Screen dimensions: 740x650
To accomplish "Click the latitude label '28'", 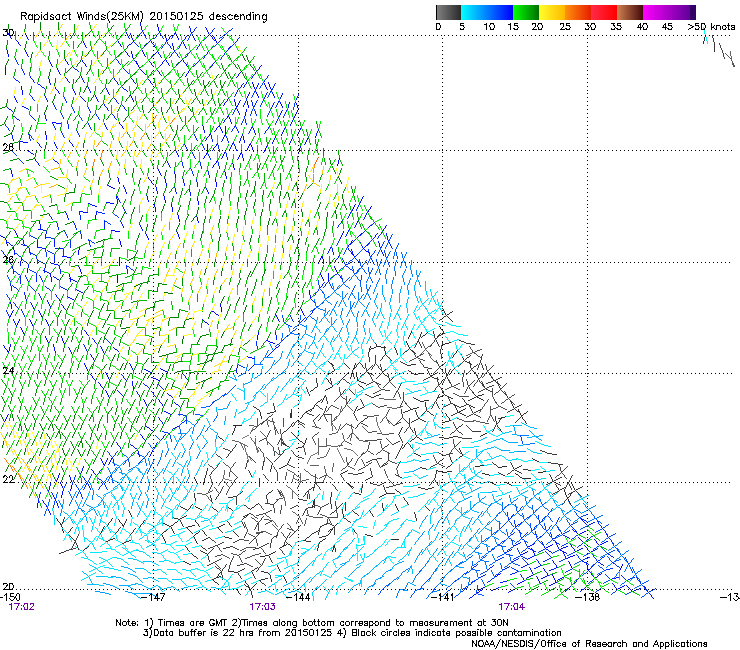I will [8, 147].
